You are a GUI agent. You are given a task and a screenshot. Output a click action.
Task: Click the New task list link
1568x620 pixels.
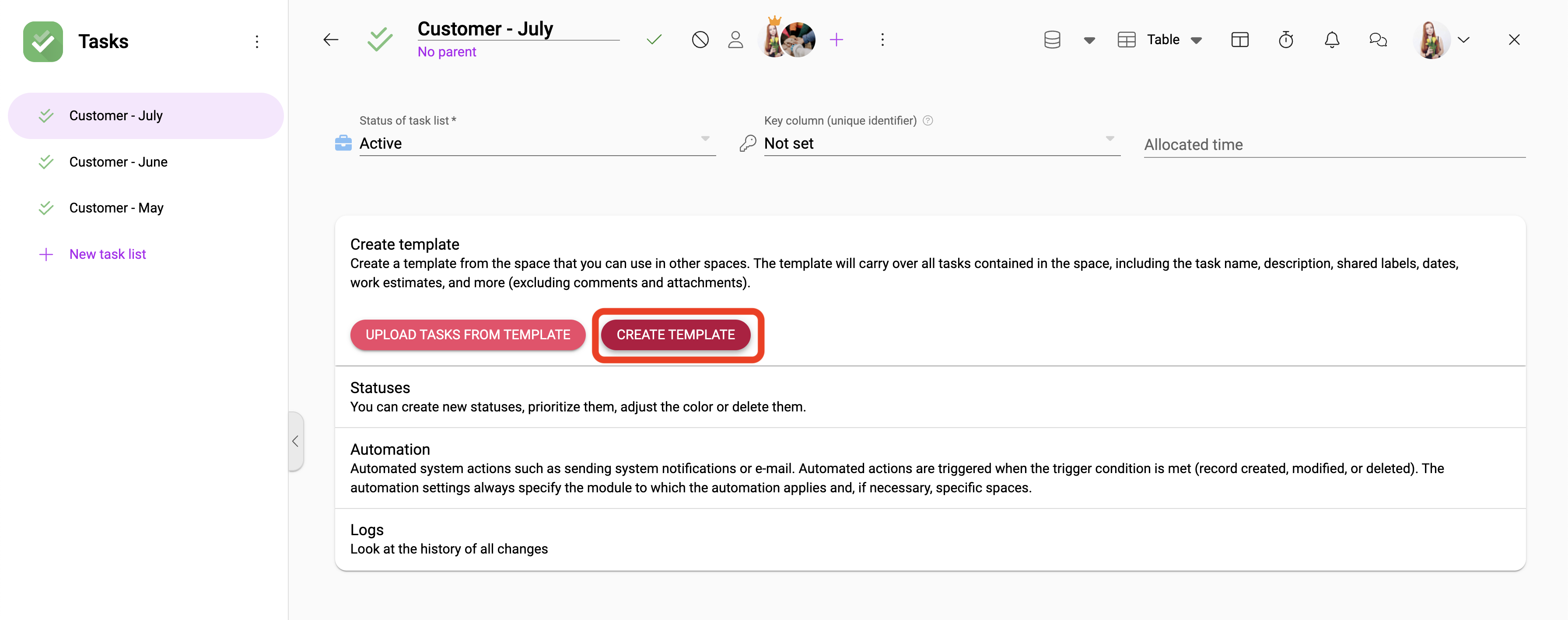click(108, 254)
